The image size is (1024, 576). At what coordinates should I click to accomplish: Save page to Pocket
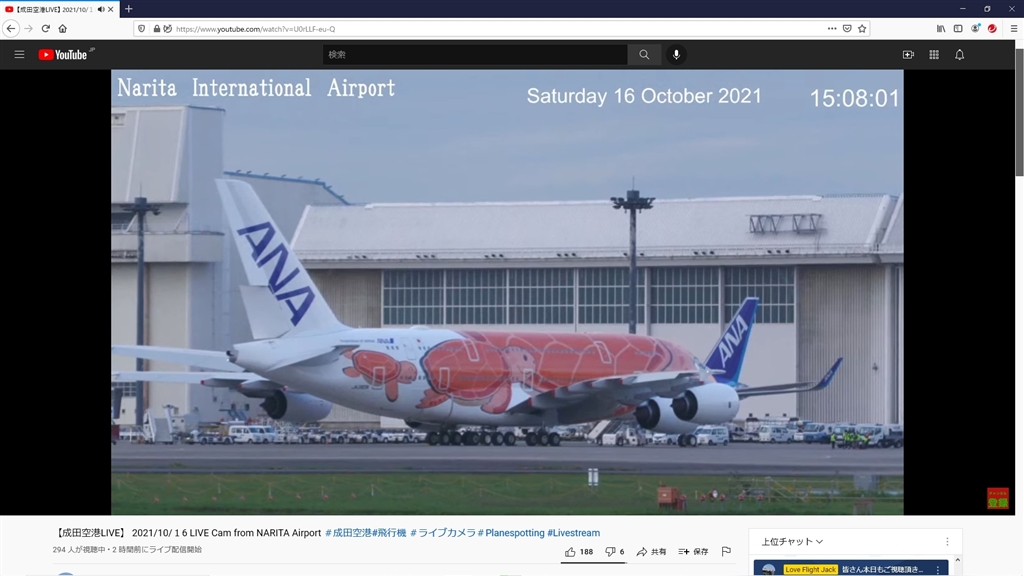[x=847, y=29]
